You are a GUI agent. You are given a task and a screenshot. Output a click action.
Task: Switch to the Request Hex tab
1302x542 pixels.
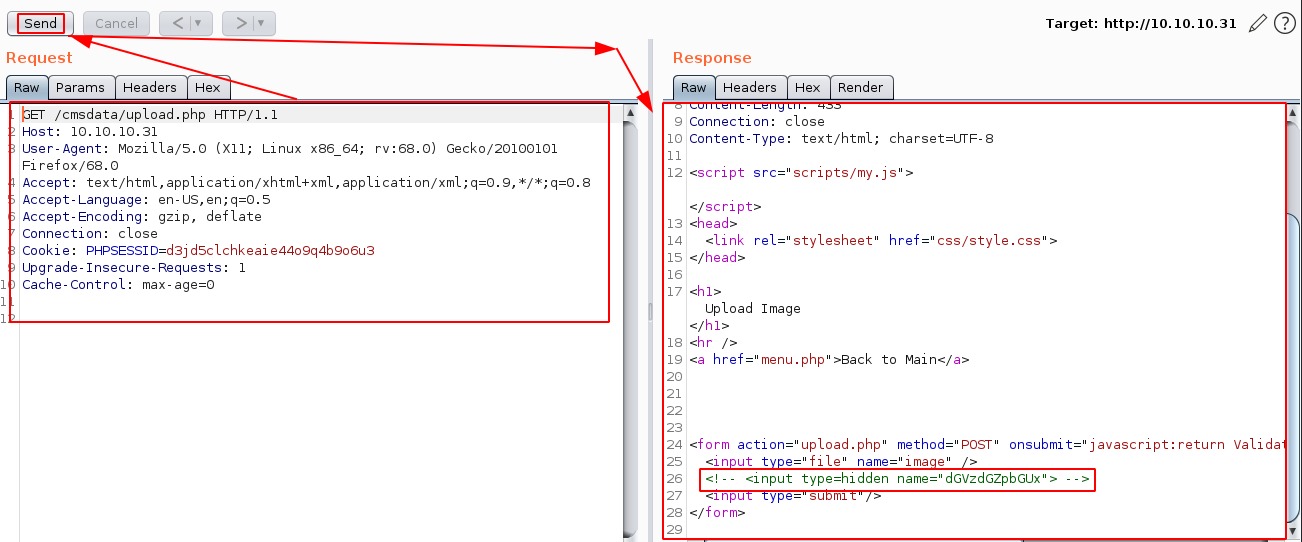(x=208, y=88)
